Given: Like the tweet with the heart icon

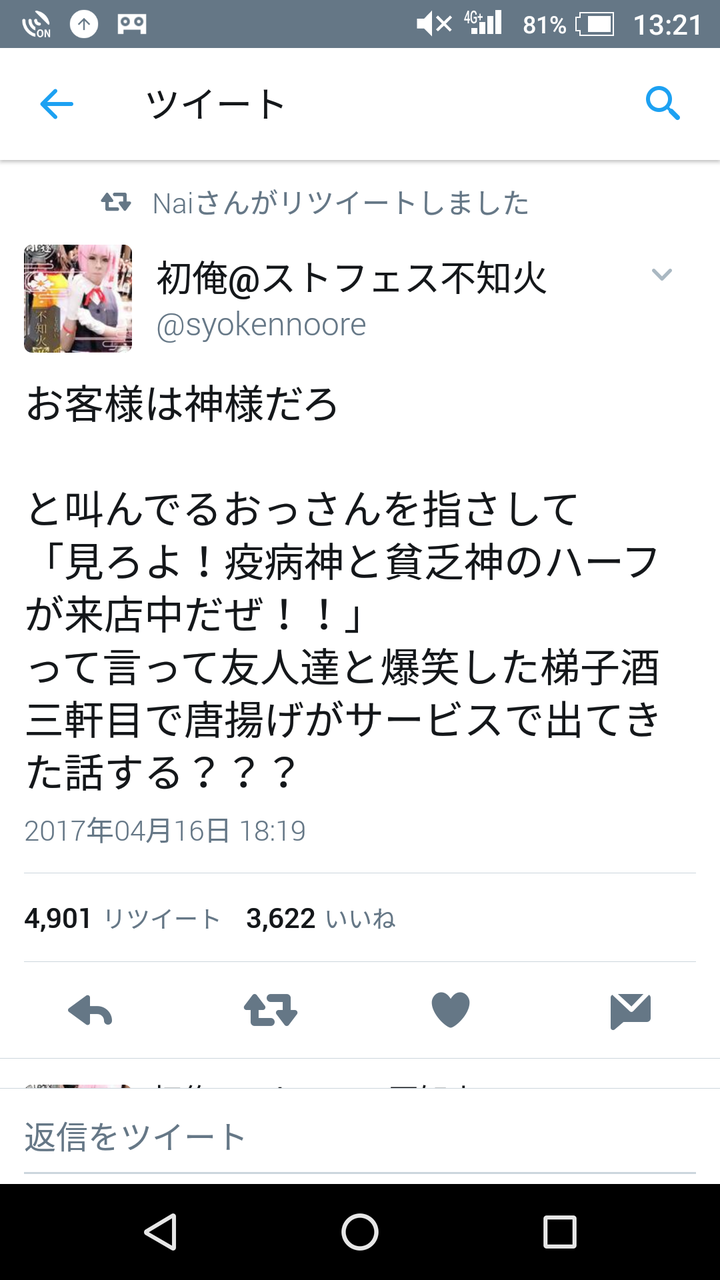Looking at the screenshot, I should pos(450,1011).
